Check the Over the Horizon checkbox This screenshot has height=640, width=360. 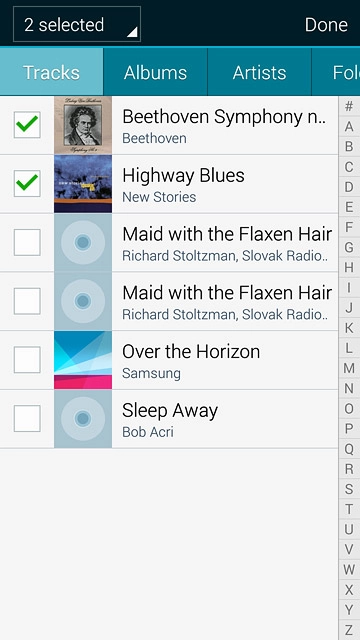coord(27,360)
